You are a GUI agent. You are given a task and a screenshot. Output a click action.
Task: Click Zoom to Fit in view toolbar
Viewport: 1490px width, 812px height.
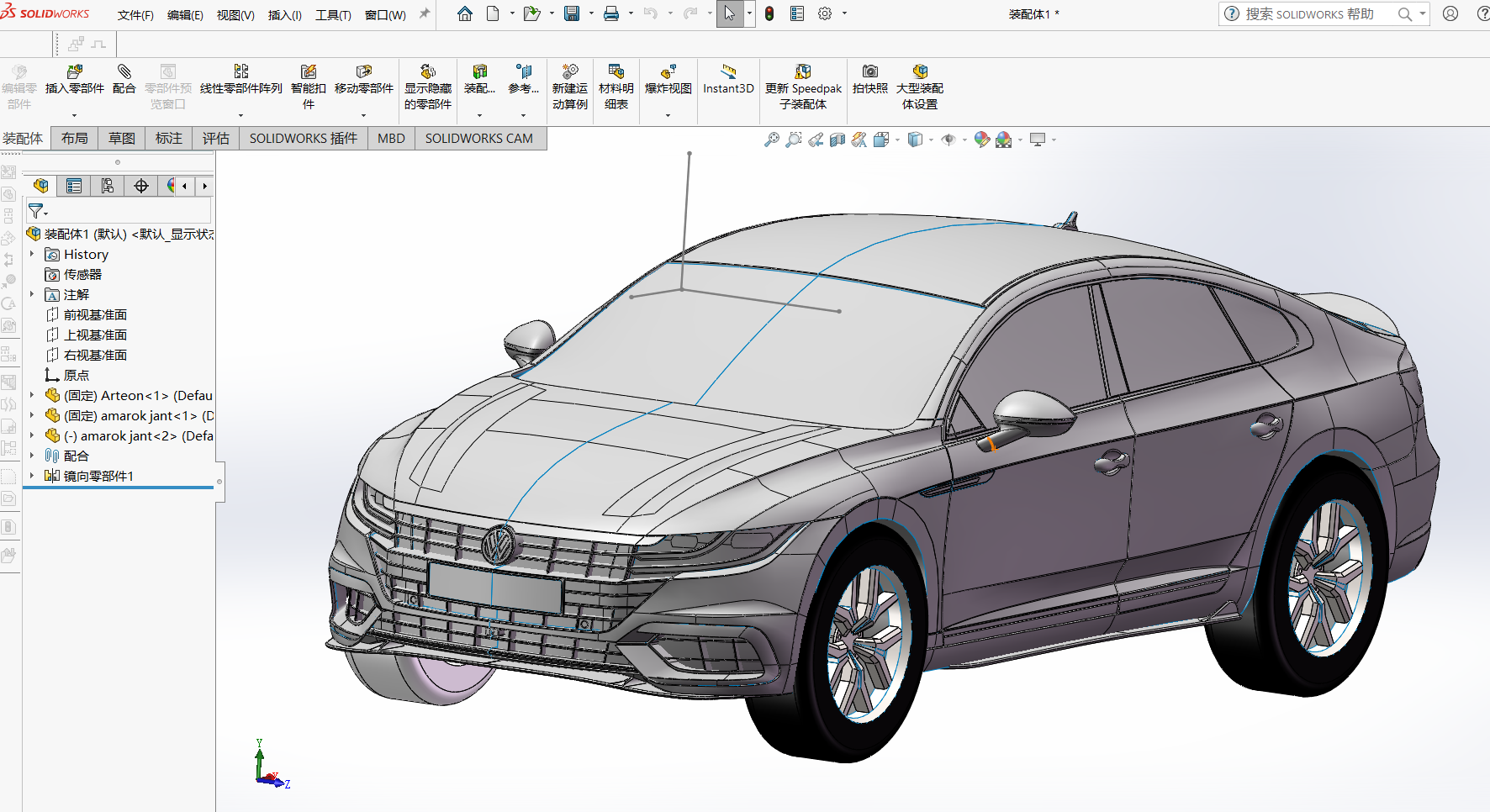(772, 140)
